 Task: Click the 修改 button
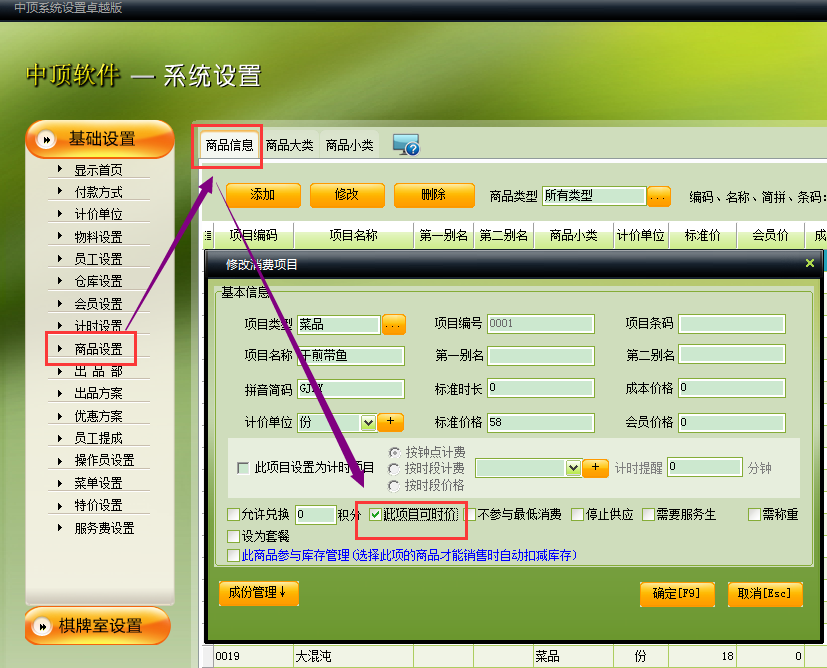347,195
